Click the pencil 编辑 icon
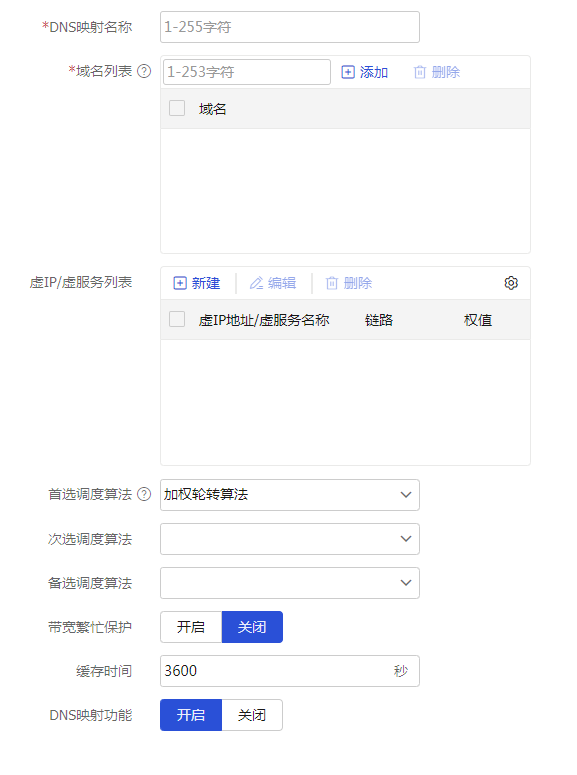577x775 pixels. click(x=256, y=283)
